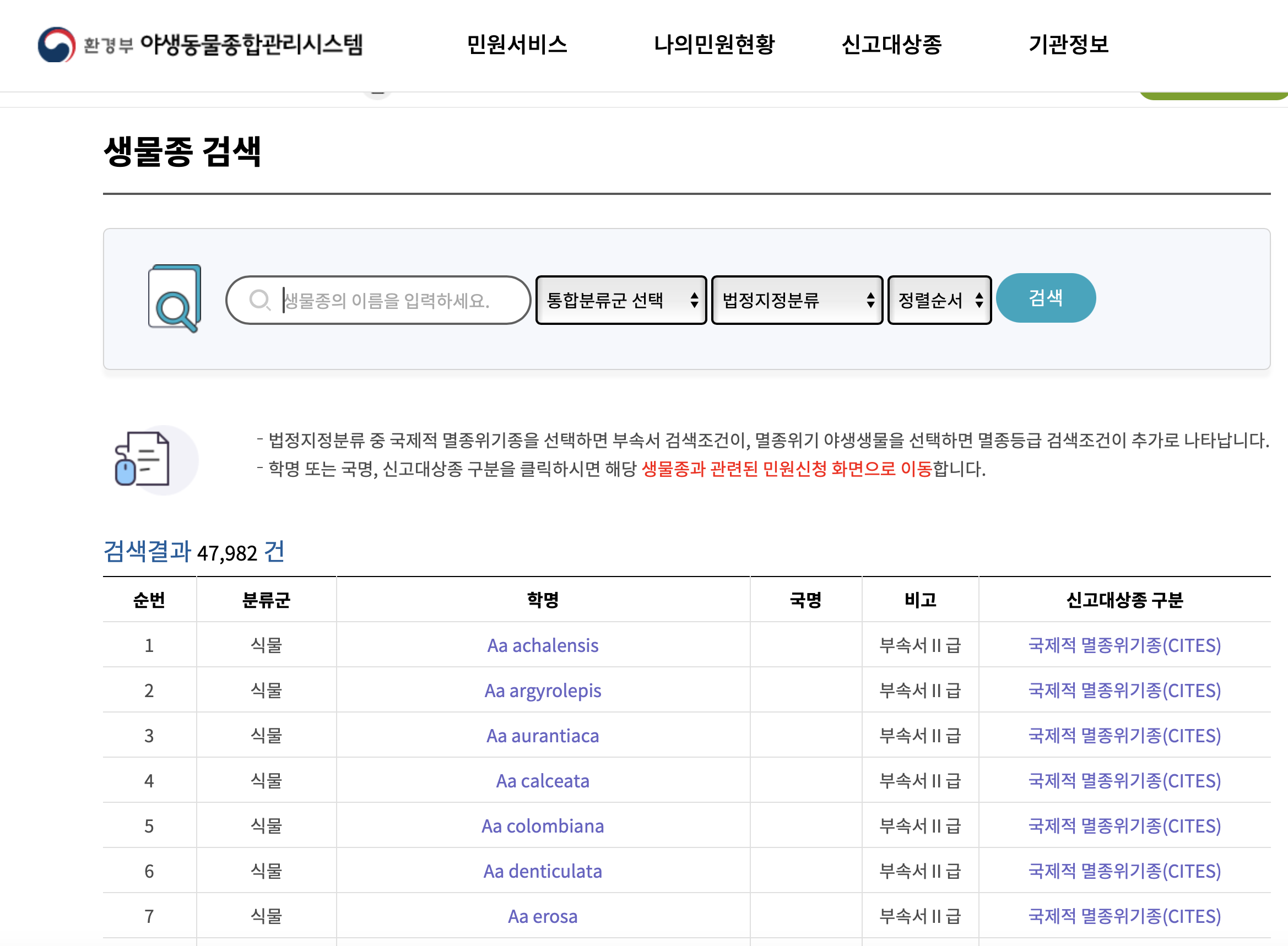
Task: Open the Aa colombiana species link
Action: pyautogui.click(x=542, y=826)
